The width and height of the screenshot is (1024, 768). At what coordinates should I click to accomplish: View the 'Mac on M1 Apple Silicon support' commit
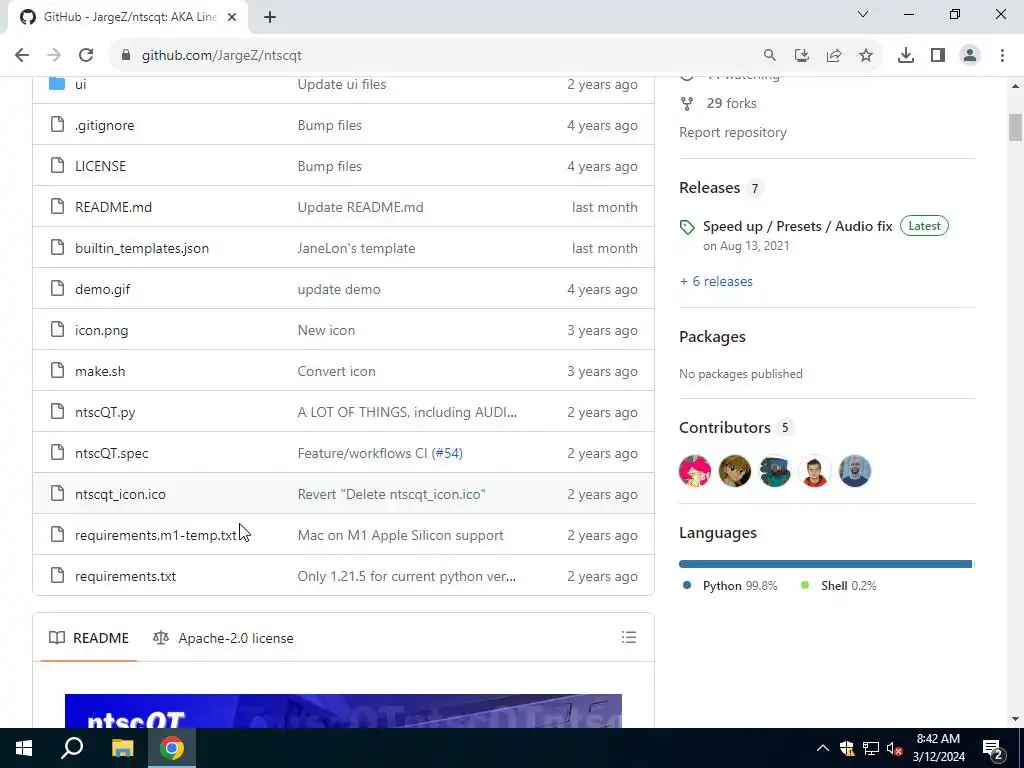[x=400, y=536]
